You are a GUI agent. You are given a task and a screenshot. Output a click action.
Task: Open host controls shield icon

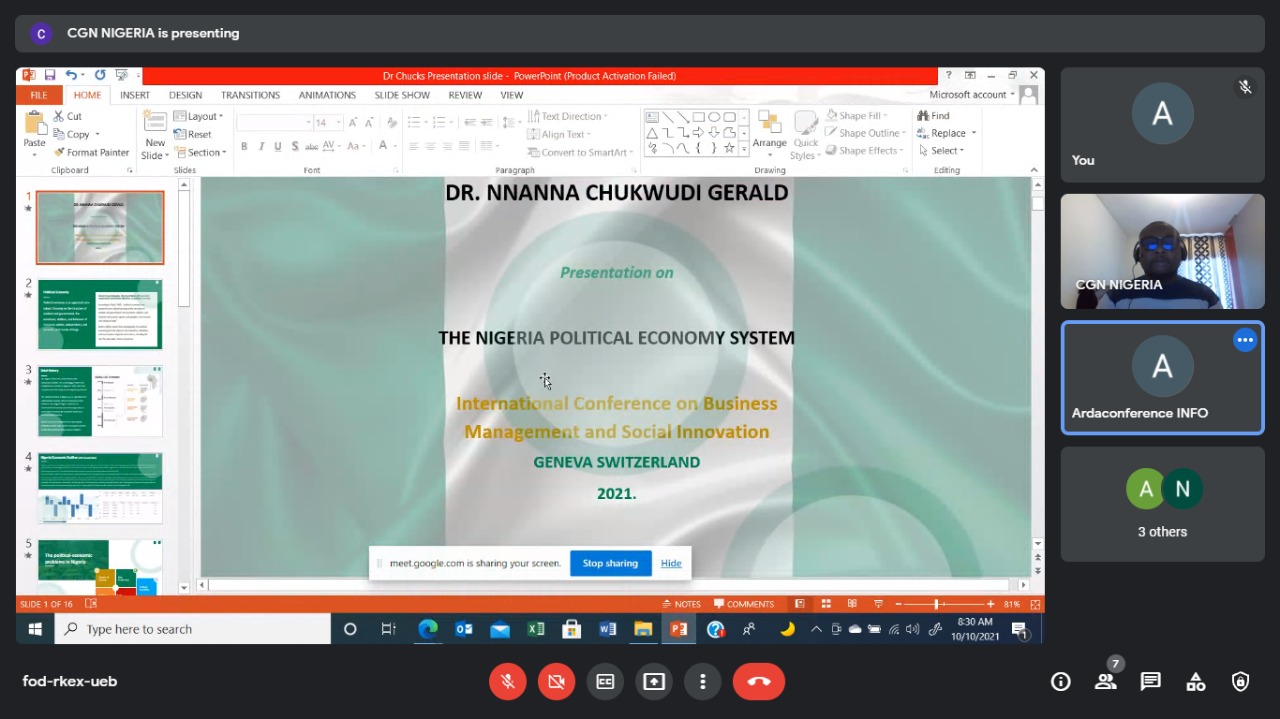tap(1241, 682)
